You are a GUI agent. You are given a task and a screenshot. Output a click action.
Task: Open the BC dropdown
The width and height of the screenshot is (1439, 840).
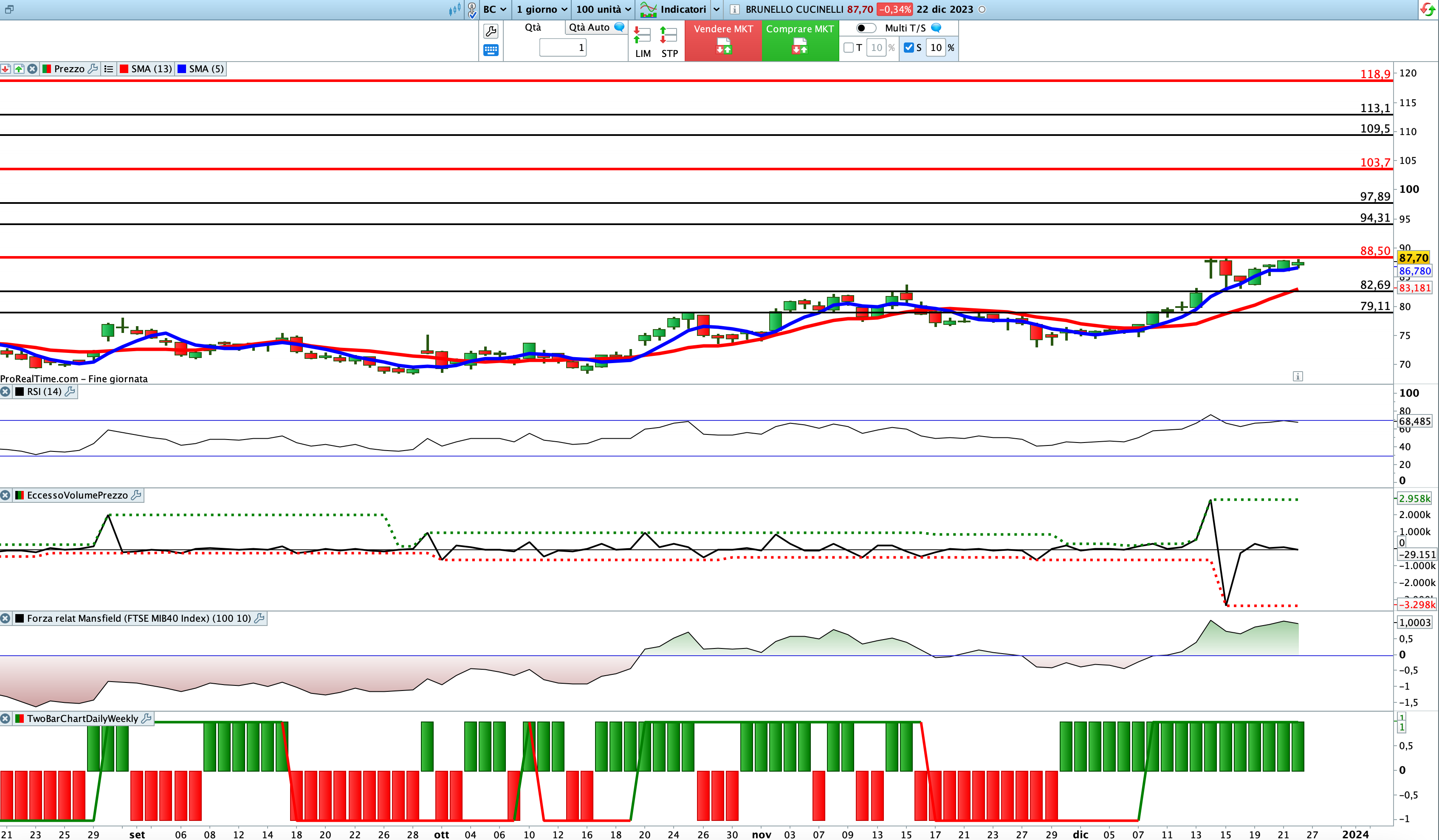[x=494, y=9]
